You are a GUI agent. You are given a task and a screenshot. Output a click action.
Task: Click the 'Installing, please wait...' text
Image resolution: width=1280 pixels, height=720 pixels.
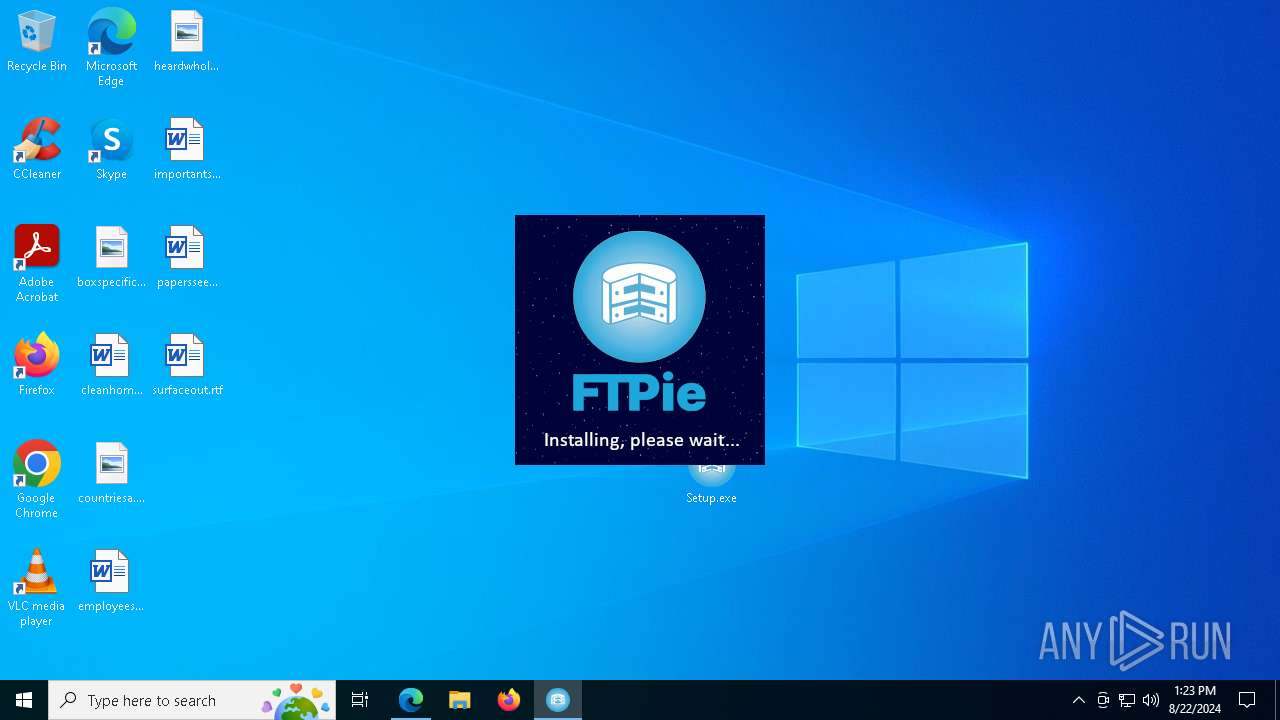point(641,440)
